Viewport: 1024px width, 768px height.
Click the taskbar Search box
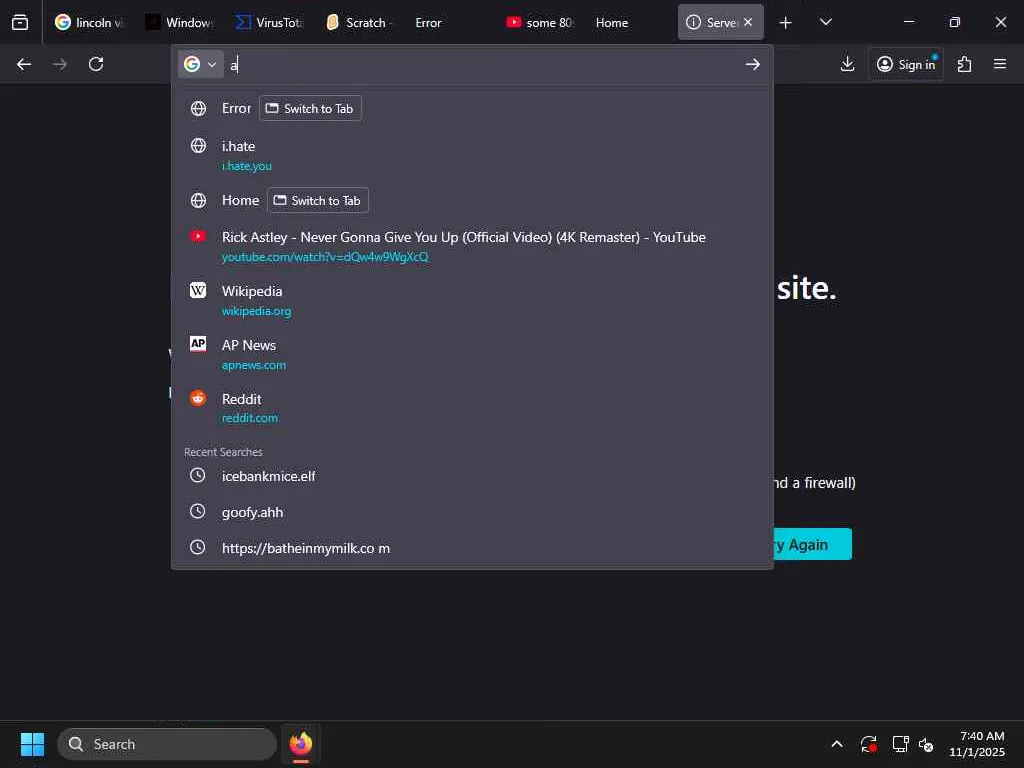[x=167, y=744]
